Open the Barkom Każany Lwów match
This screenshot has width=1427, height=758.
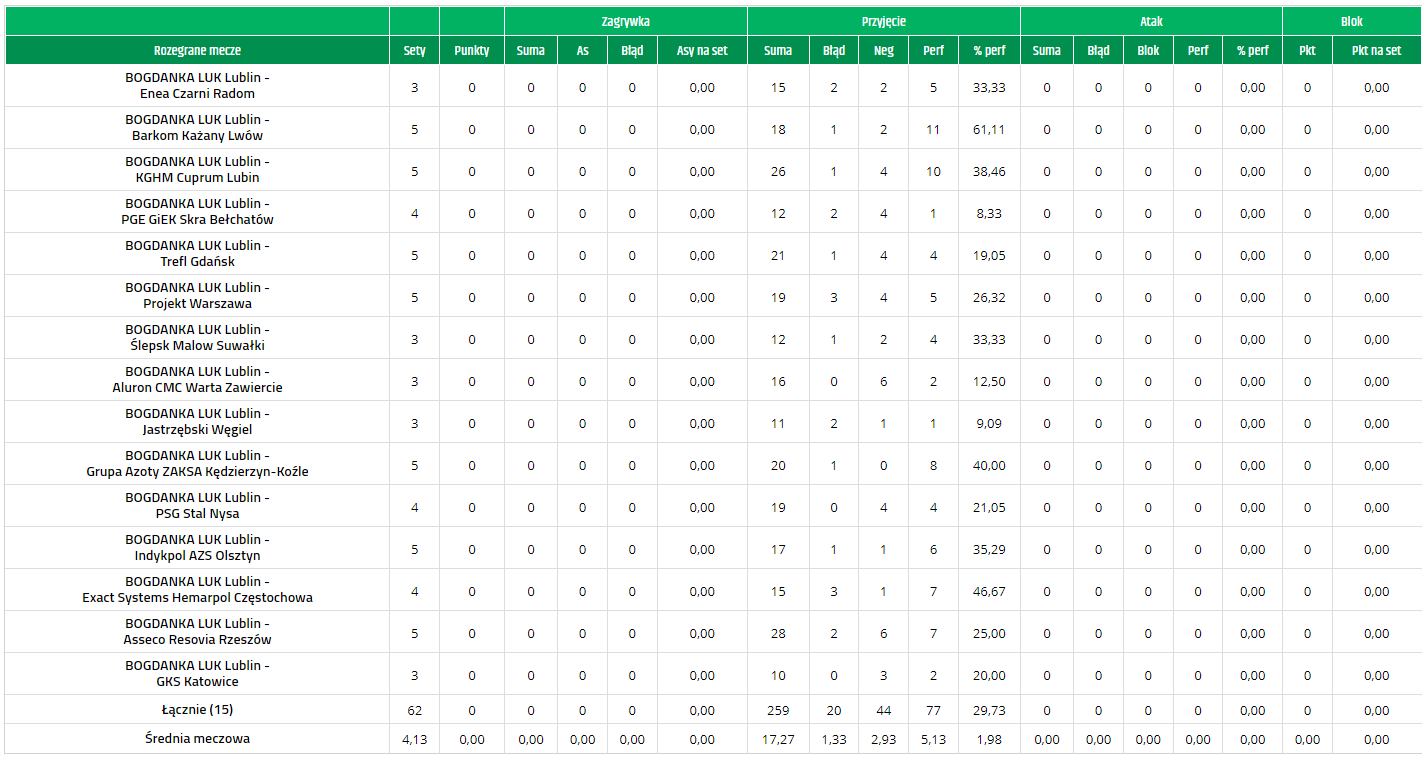click(197, 128)
